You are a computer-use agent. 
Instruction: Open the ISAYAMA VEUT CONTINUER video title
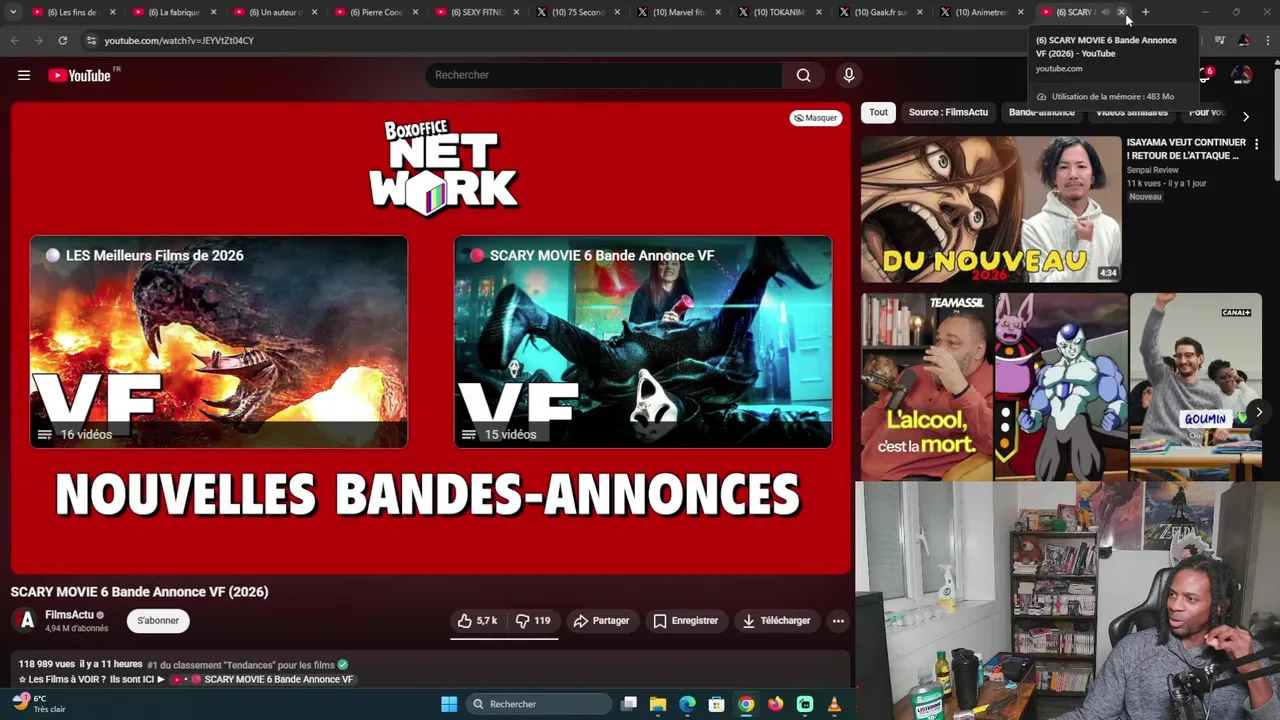(1186, 149)
